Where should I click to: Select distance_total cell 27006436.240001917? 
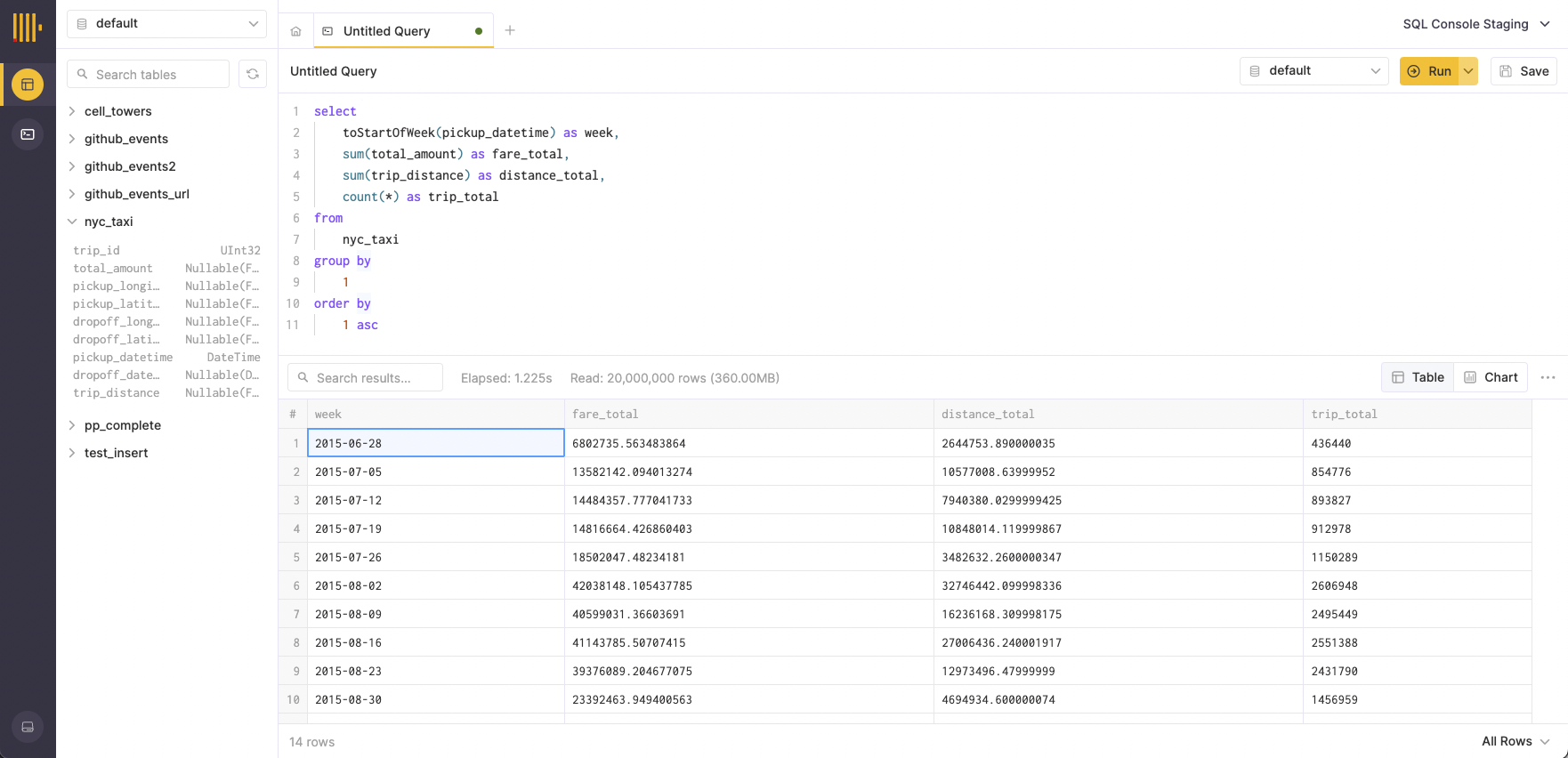click(x=1119, y=642)
